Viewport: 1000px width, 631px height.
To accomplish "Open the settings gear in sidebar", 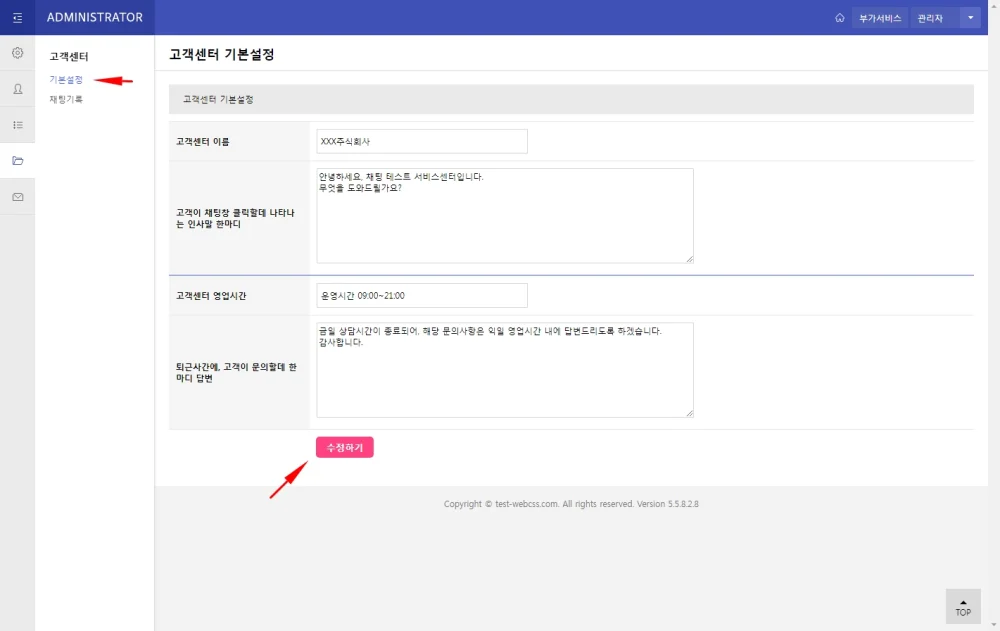I will [18, 53].
